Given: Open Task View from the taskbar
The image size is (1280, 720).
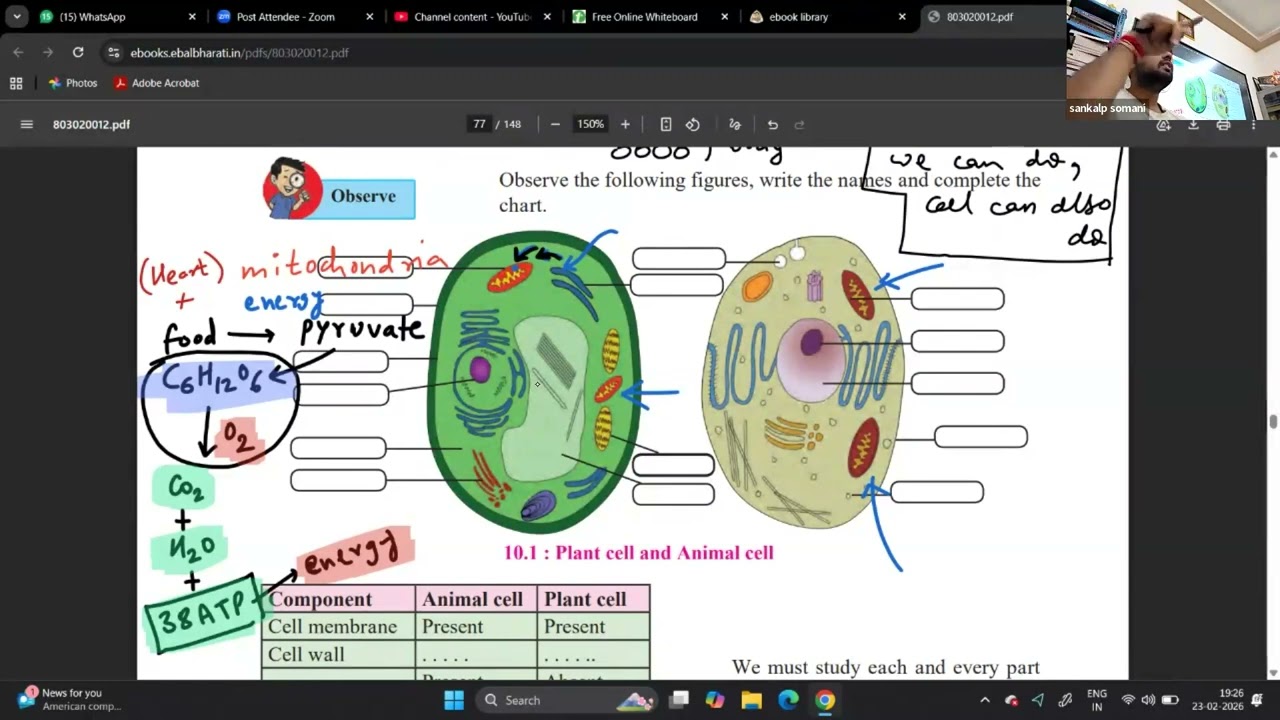Looking at the screenshot, I should click(x=679, y=700).
